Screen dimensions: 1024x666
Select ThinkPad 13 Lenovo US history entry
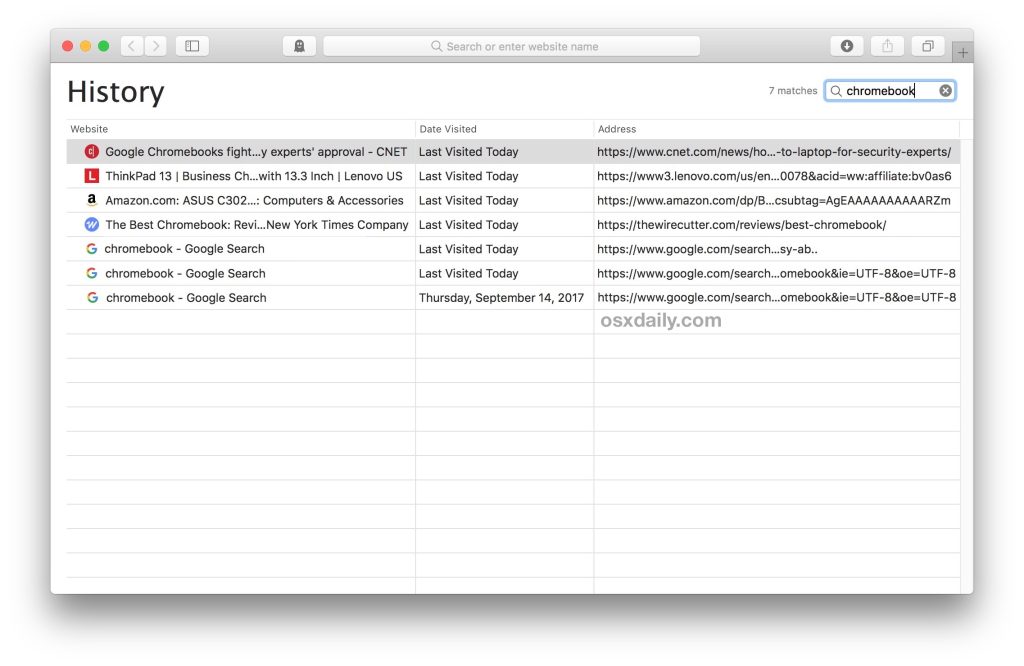pos(513,176)
